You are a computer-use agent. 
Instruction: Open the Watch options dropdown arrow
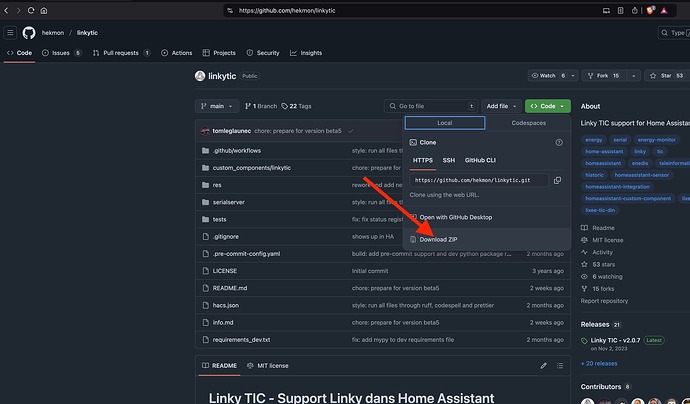(x=573, y=76)
